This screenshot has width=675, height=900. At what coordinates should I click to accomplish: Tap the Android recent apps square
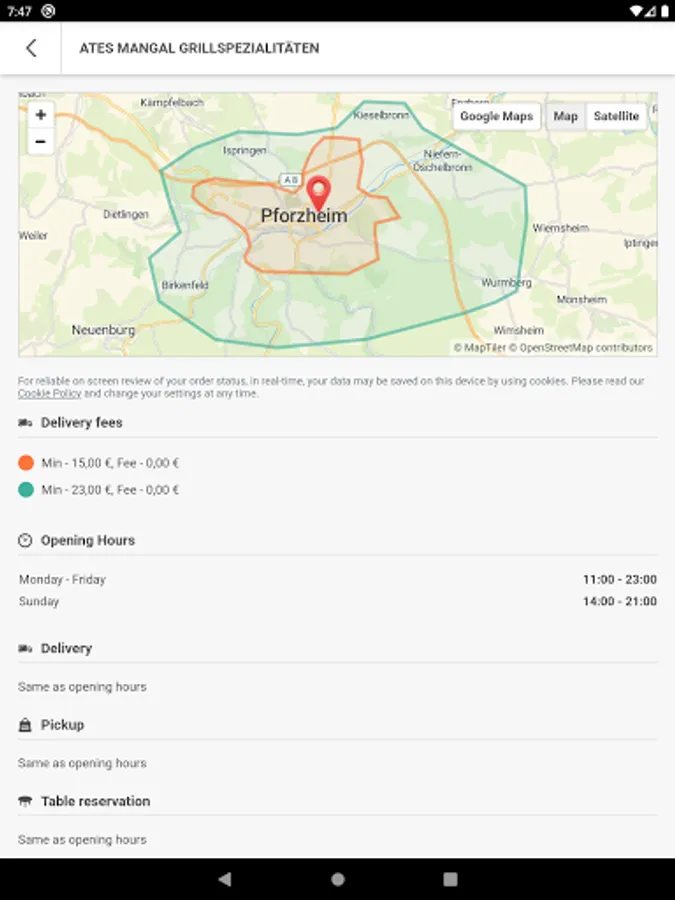pyautogui.click(x=451, y=879)
